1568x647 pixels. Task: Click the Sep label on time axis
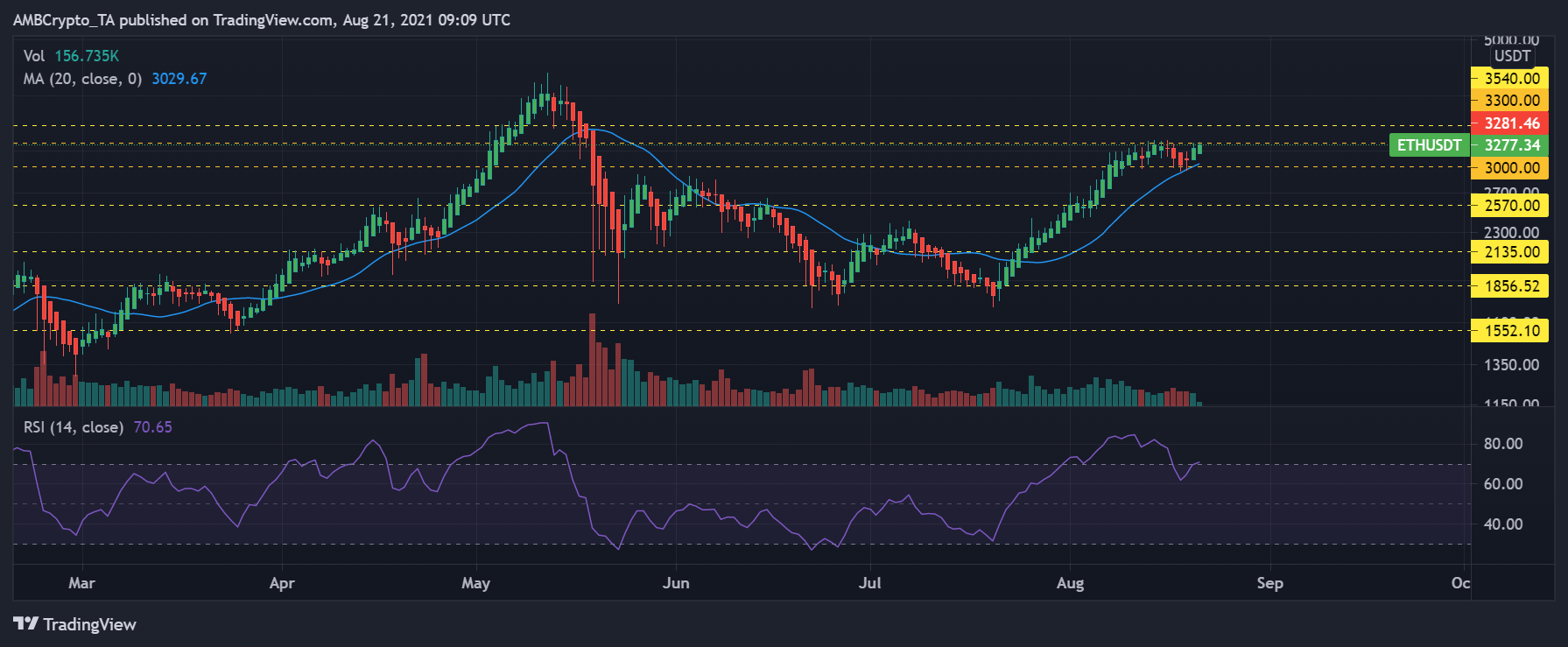(1269, 583)
